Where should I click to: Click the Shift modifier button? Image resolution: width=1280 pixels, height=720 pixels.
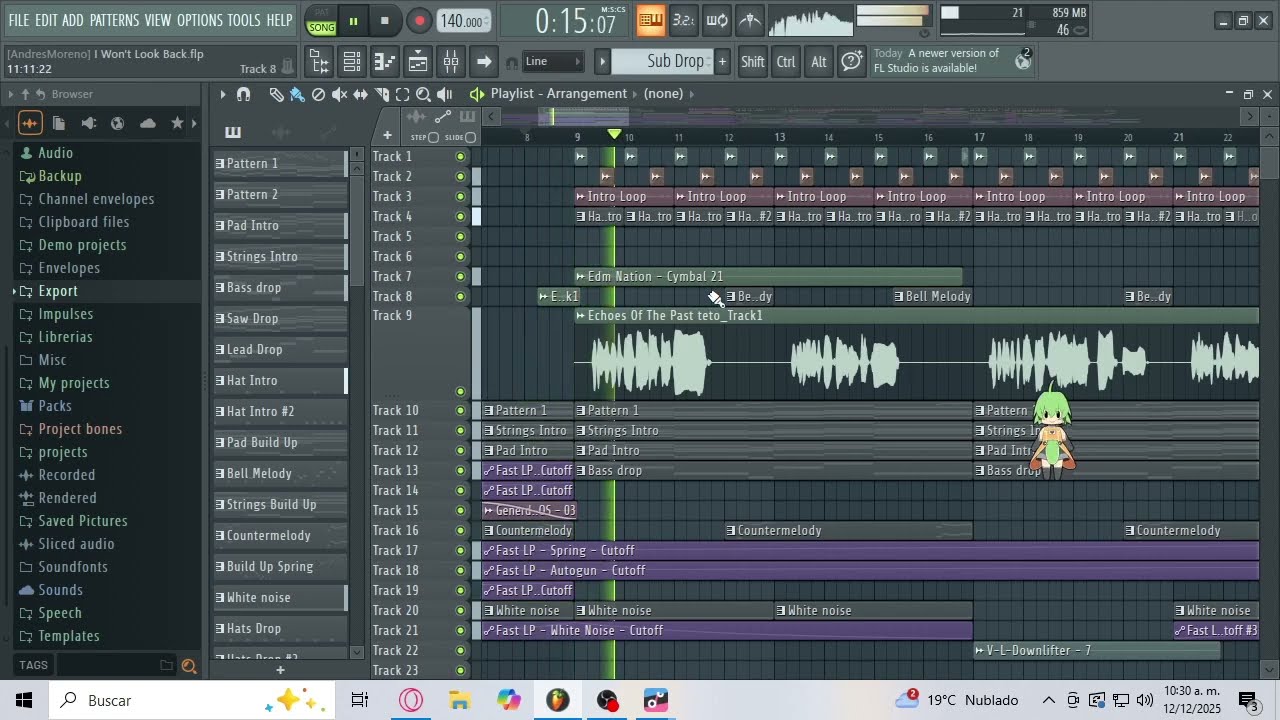point(753,62)
